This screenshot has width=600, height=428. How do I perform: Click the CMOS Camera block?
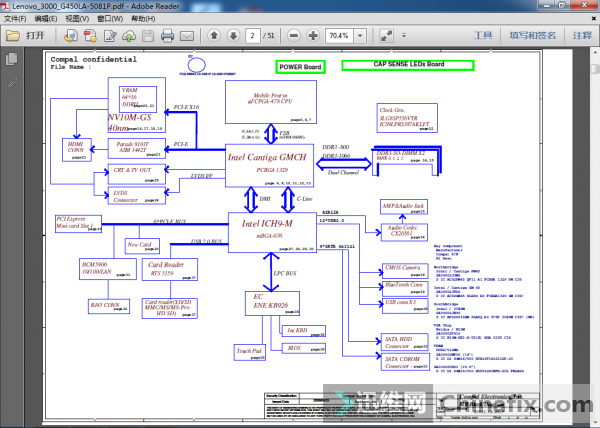point(405,270)
